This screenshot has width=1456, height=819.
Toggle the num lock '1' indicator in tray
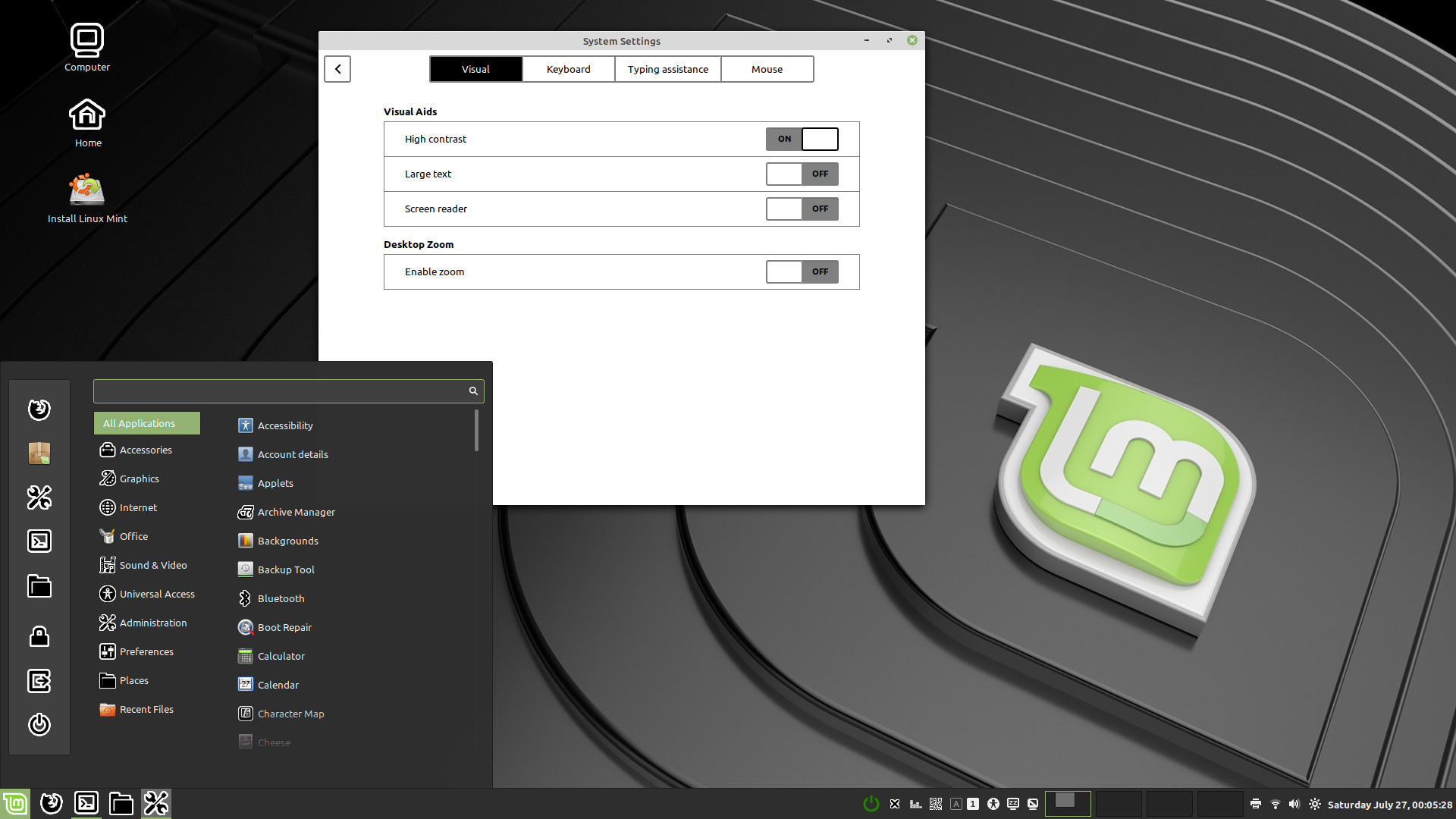[x=973, y=804]
